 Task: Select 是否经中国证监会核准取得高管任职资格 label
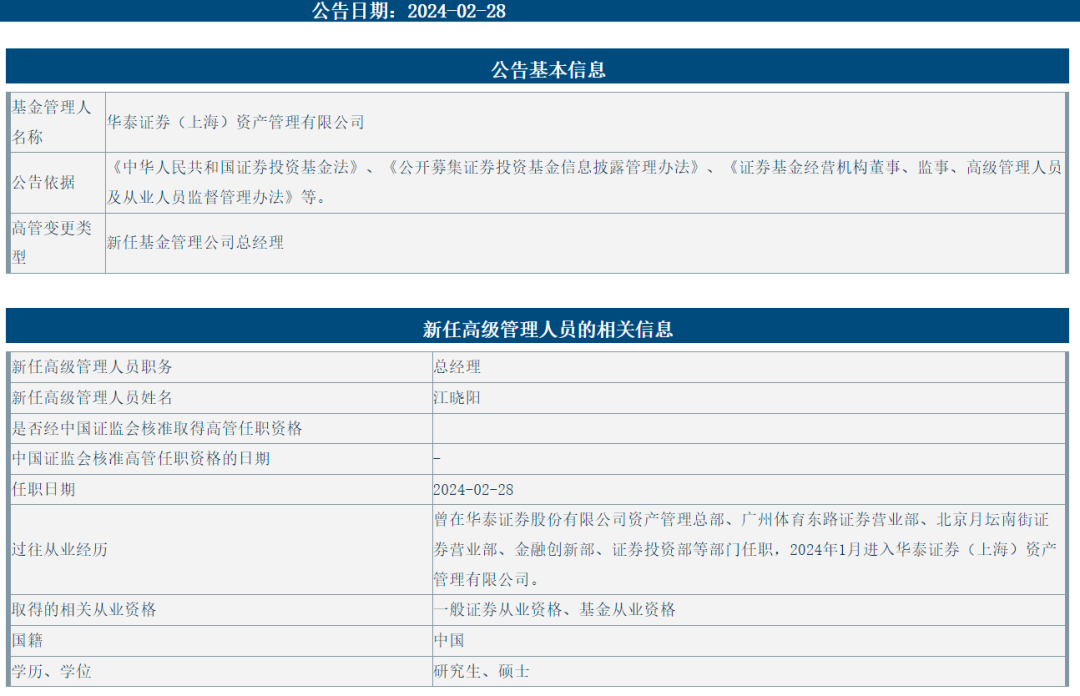pos(157,429)
